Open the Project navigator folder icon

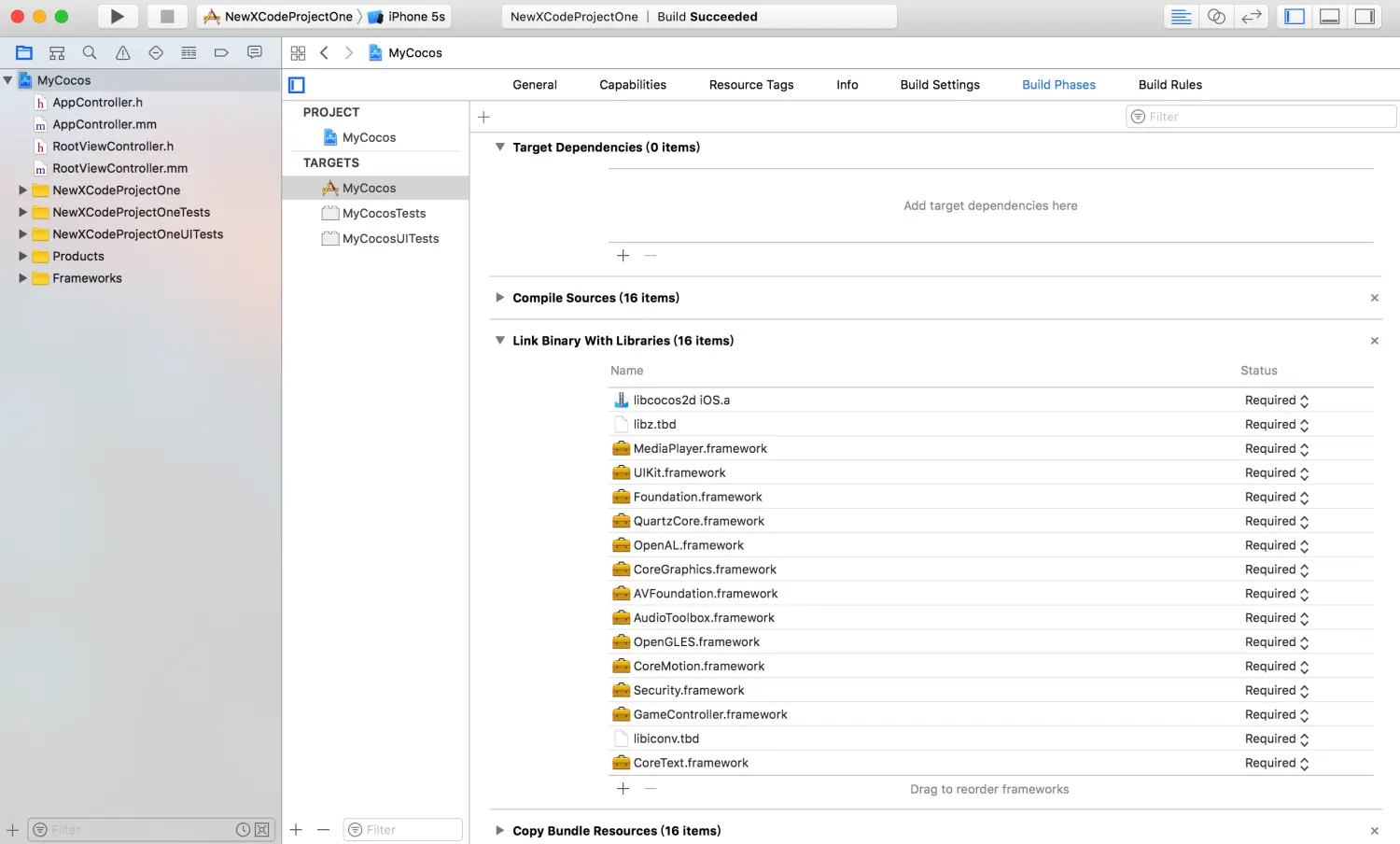pyautogui.click(x=24, y=53)
